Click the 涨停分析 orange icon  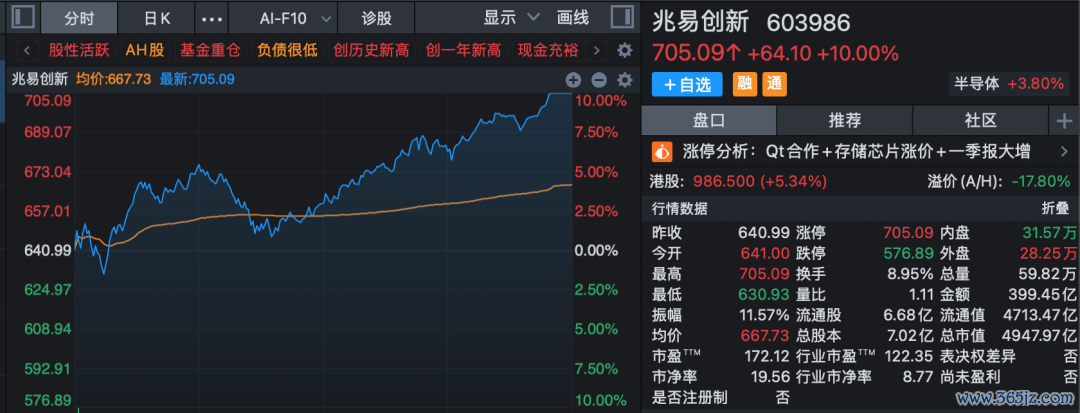663,151
